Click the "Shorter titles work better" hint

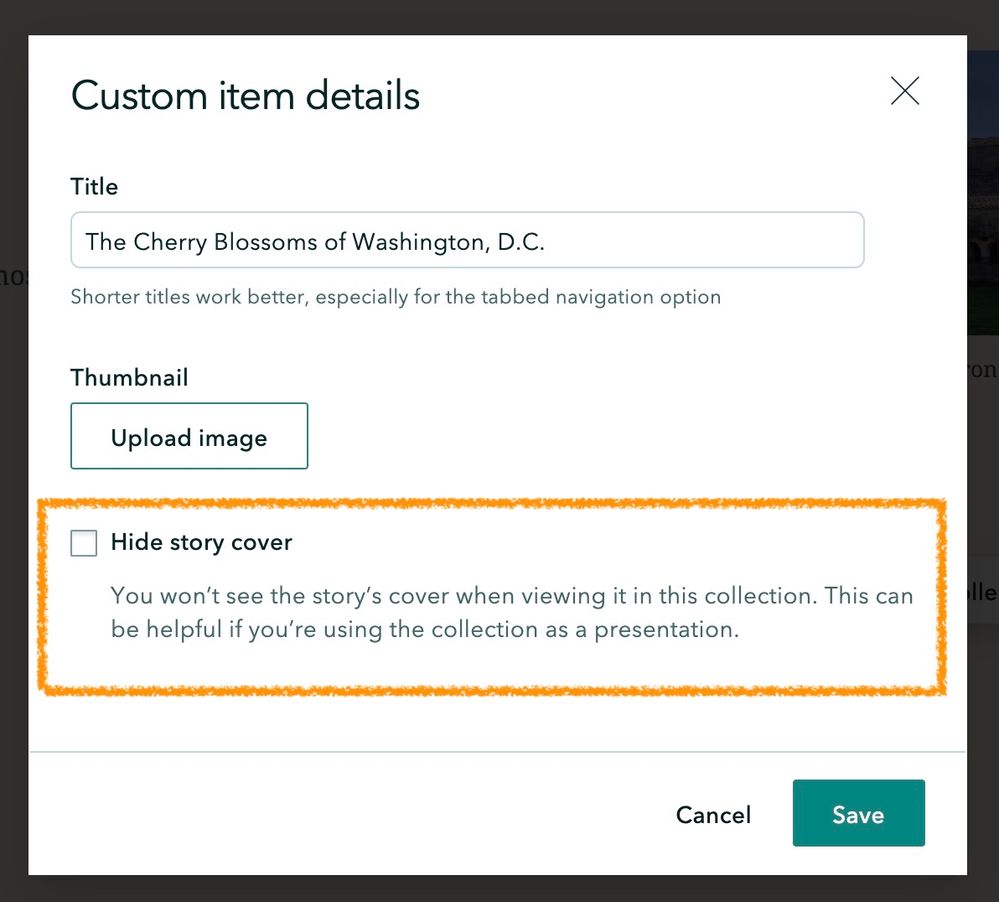395,297
